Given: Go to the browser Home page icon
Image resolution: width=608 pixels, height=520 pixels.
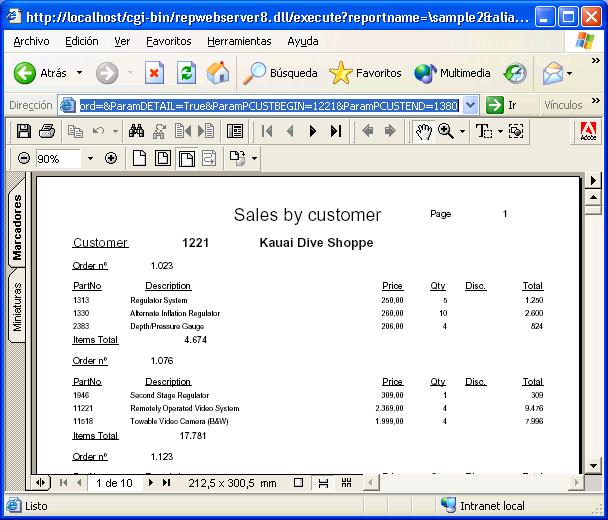Looking at the screenshot, I should pyautogui.click(x=217, y=73).
